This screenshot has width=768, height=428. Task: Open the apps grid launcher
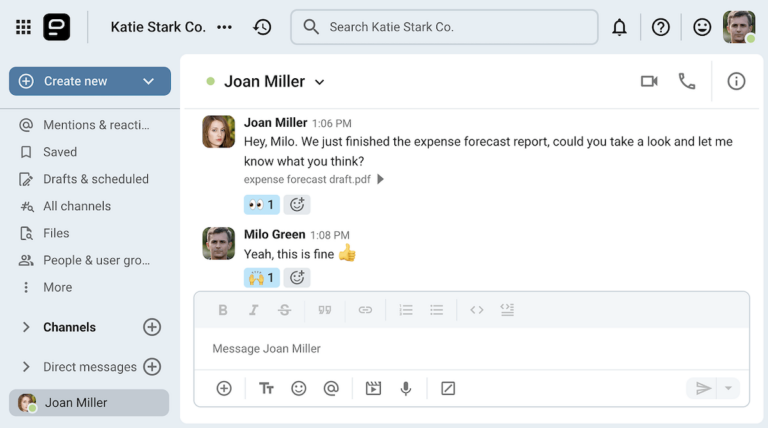[x=23, y=27]
